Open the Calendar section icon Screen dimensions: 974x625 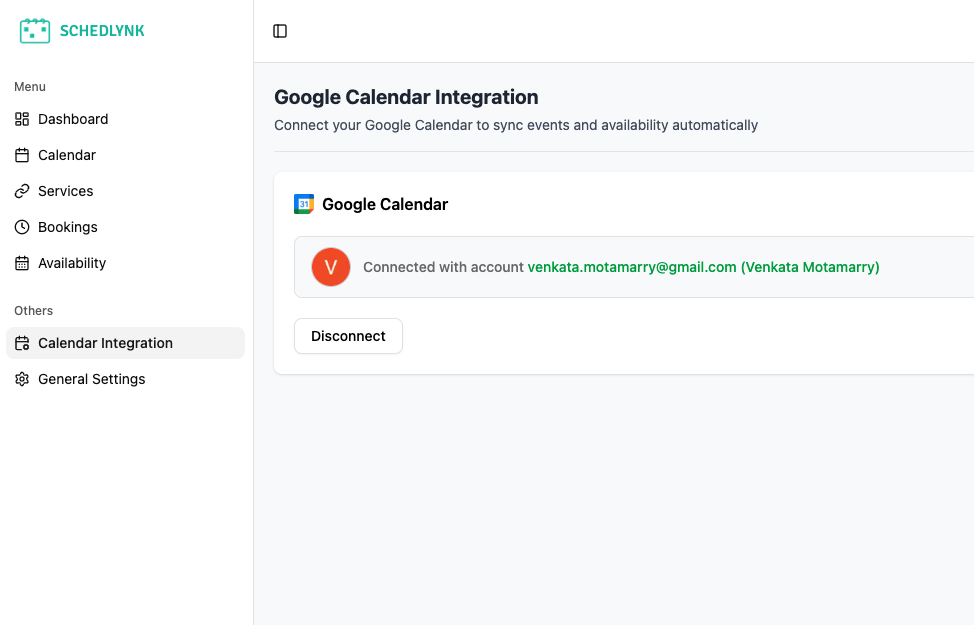coord(22,155)
